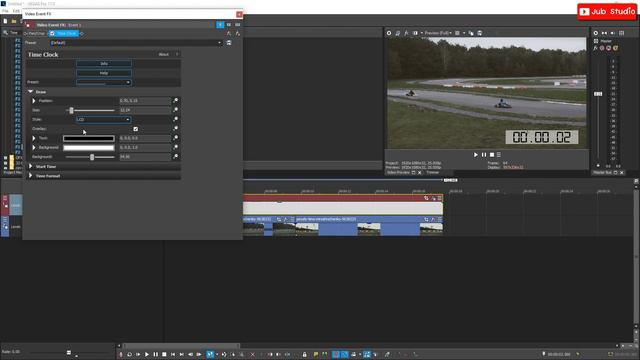Viewport: 640px width, 360px height.
Task: Click the Delete X icon in the bottom toolbar
Action: [x=252, y=354]
